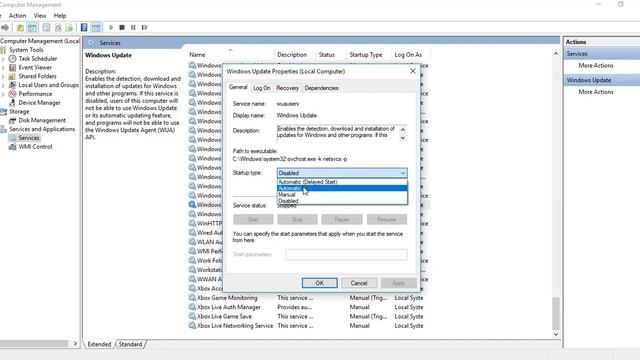Open the Startup type combo box
The image size is (640, 360).
(x=342, y=173)
